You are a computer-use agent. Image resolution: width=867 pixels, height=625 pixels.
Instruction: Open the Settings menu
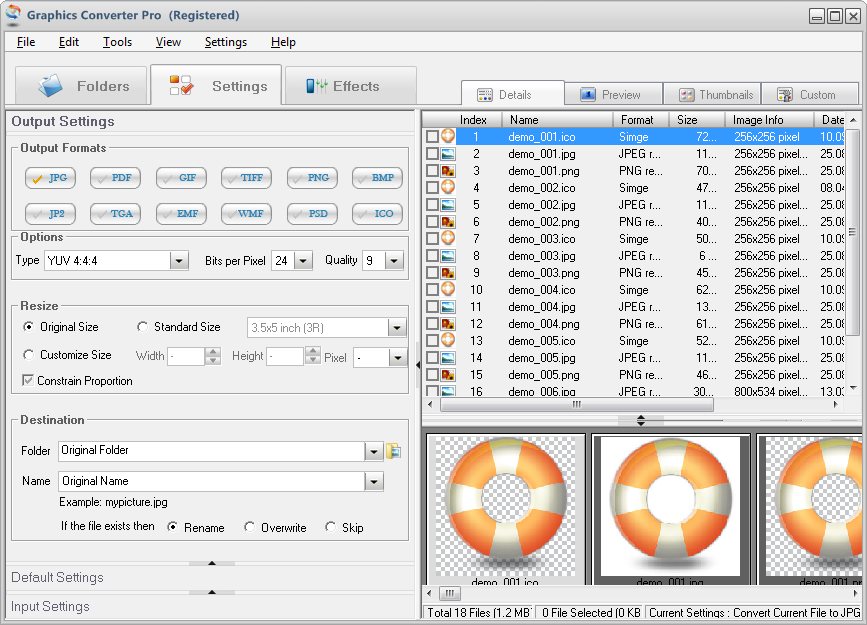coord(226,42)
